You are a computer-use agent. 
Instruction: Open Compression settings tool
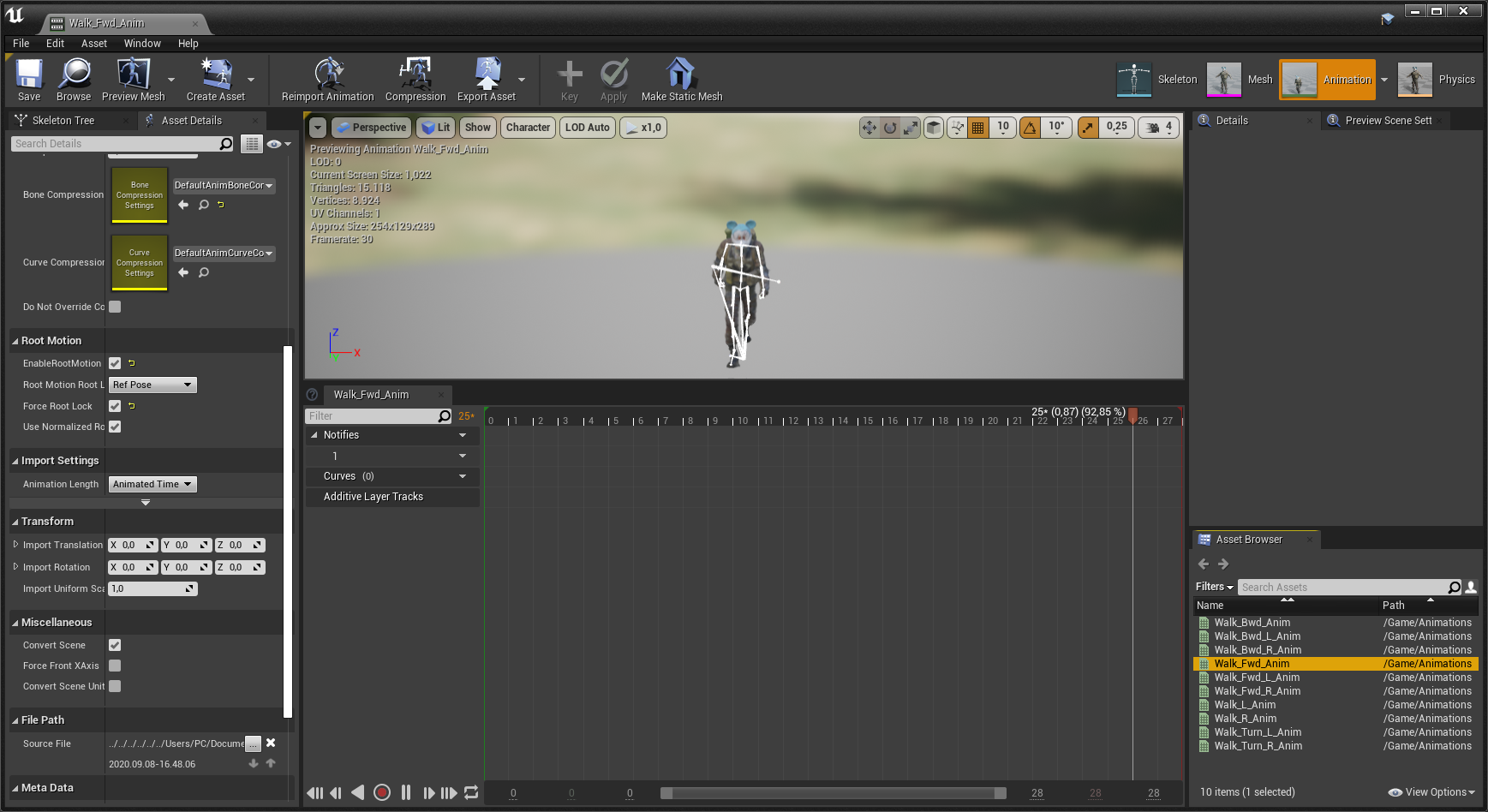pos(415,80)
